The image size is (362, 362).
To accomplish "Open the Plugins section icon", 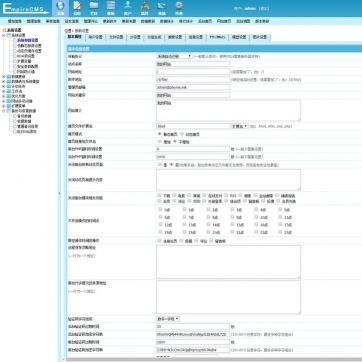I will [x=145, y=8].
